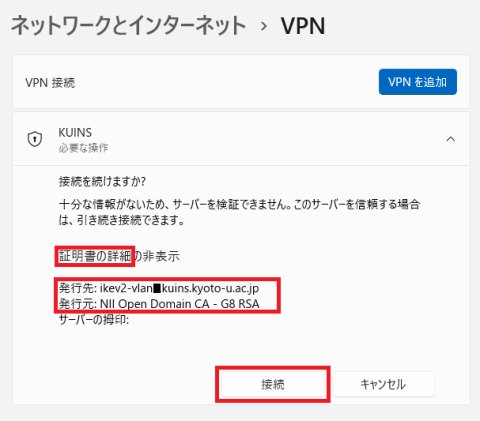Image resolution: width=480 pixels, height=421 pixels.
Task: Click the VPN 接続 label
Action: (x=50, y=82)
